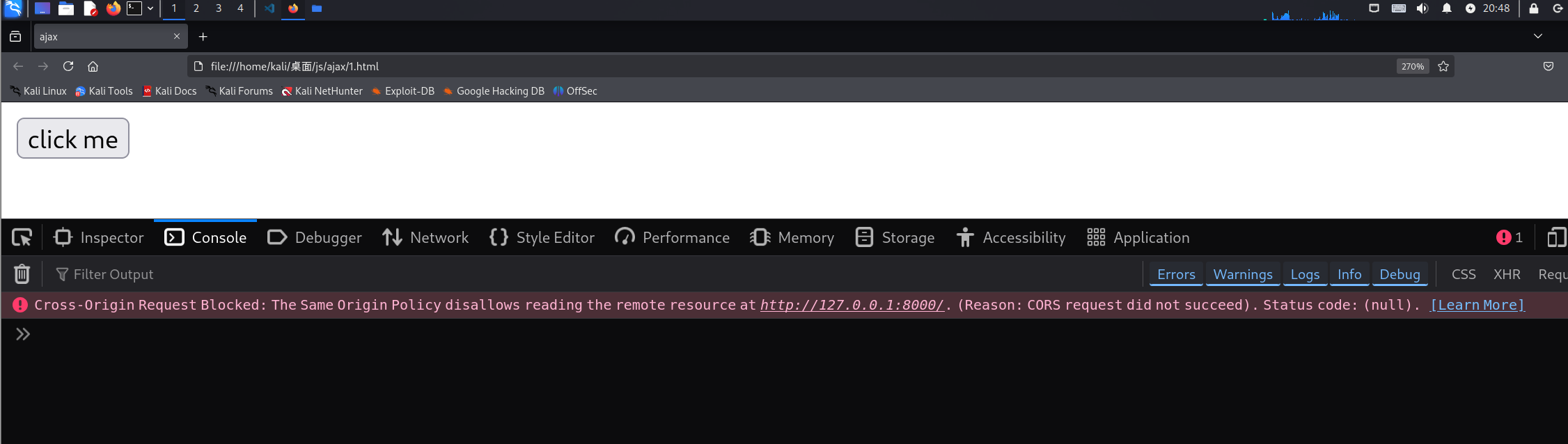Click the 'click me' button
Image resolution: width=1568 pixels, height=444 pixels.
pyautogui.click(x=73, y=138)
